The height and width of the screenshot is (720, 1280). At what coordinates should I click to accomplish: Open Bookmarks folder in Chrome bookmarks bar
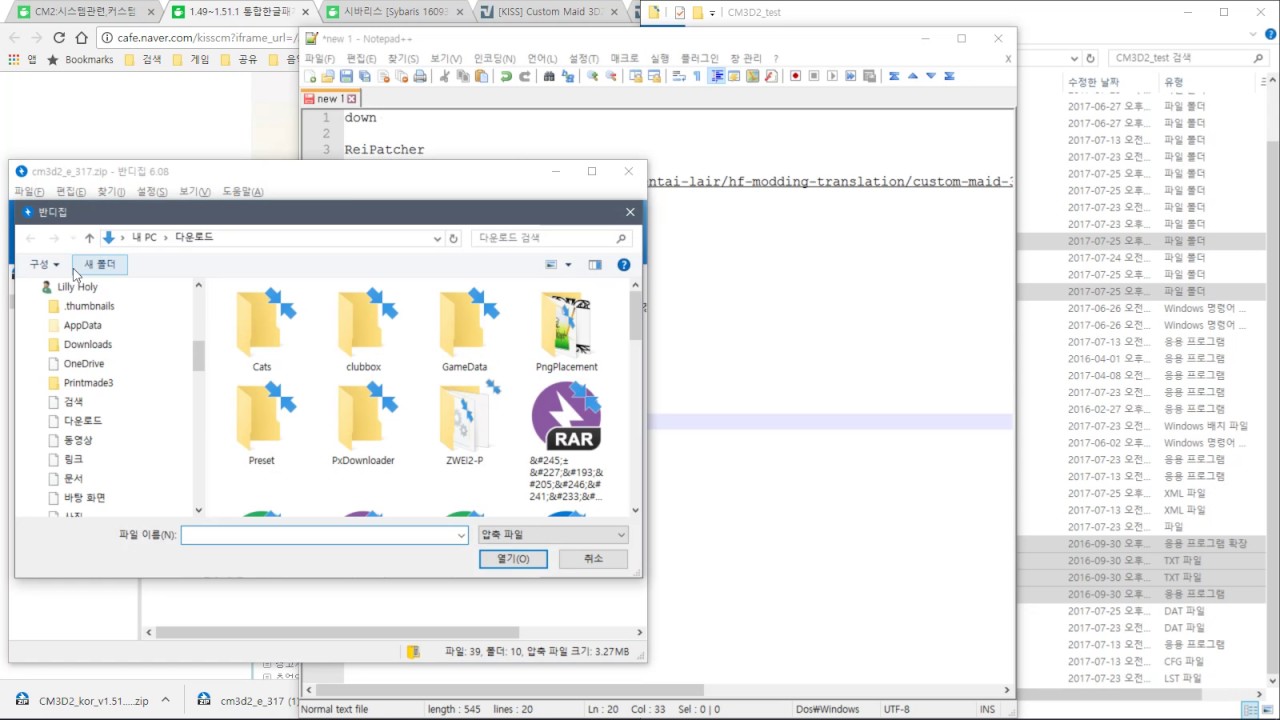(81, 60)
